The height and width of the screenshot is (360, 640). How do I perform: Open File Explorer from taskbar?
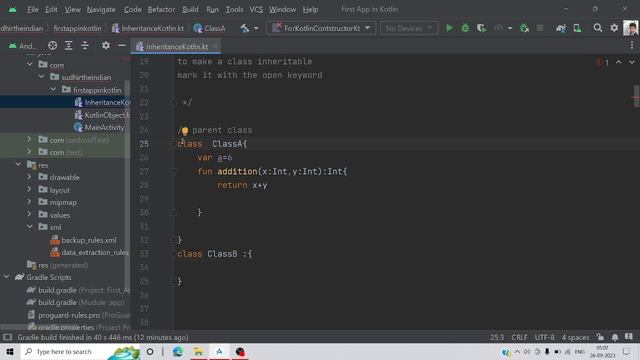click(198, 351)
